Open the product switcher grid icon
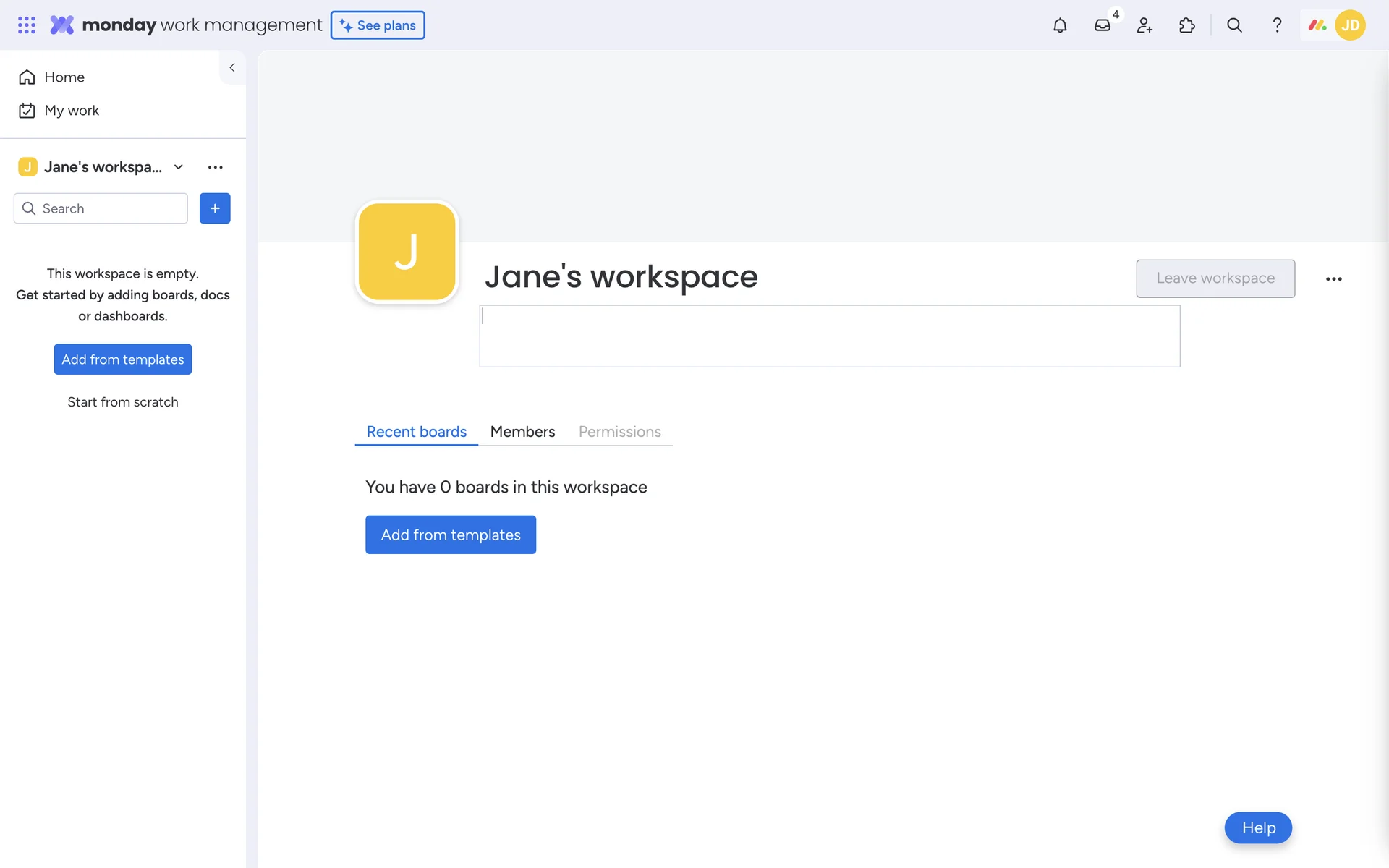The image size is (1389, 868). 27,25
